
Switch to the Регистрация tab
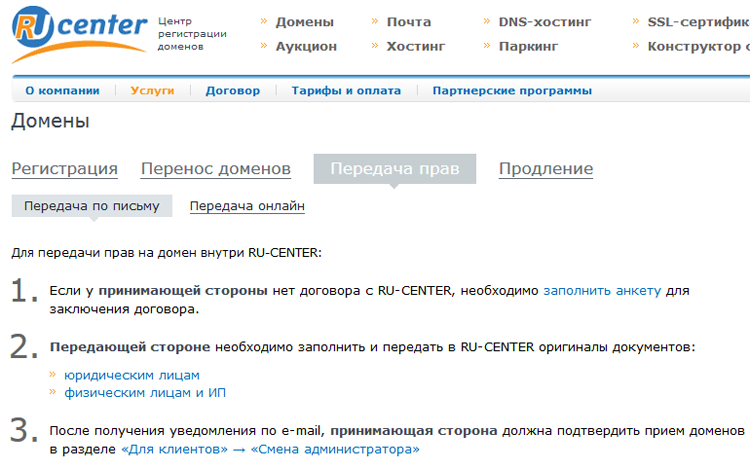[65, 169]
